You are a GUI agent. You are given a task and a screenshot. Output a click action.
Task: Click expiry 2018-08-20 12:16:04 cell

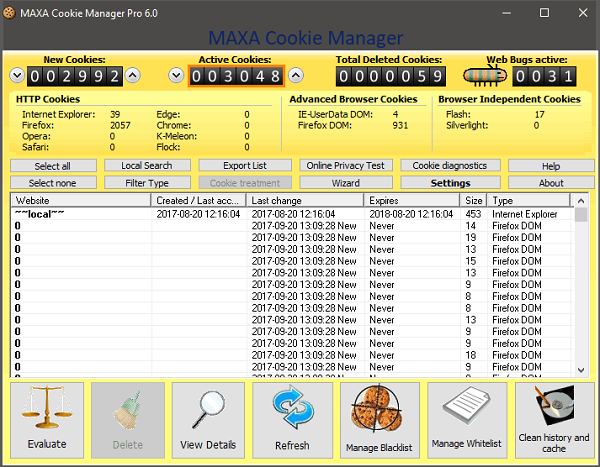(x=411, y=214)
